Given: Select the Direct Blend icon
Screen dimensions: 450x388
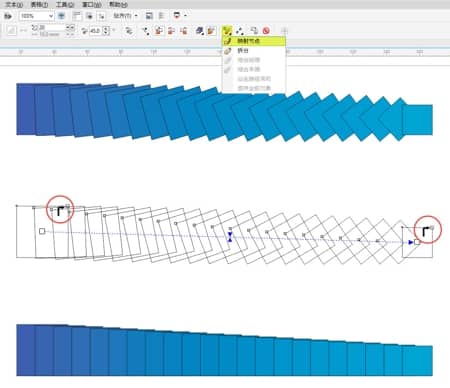Looking at the screenshot, I should pos(159,31).
